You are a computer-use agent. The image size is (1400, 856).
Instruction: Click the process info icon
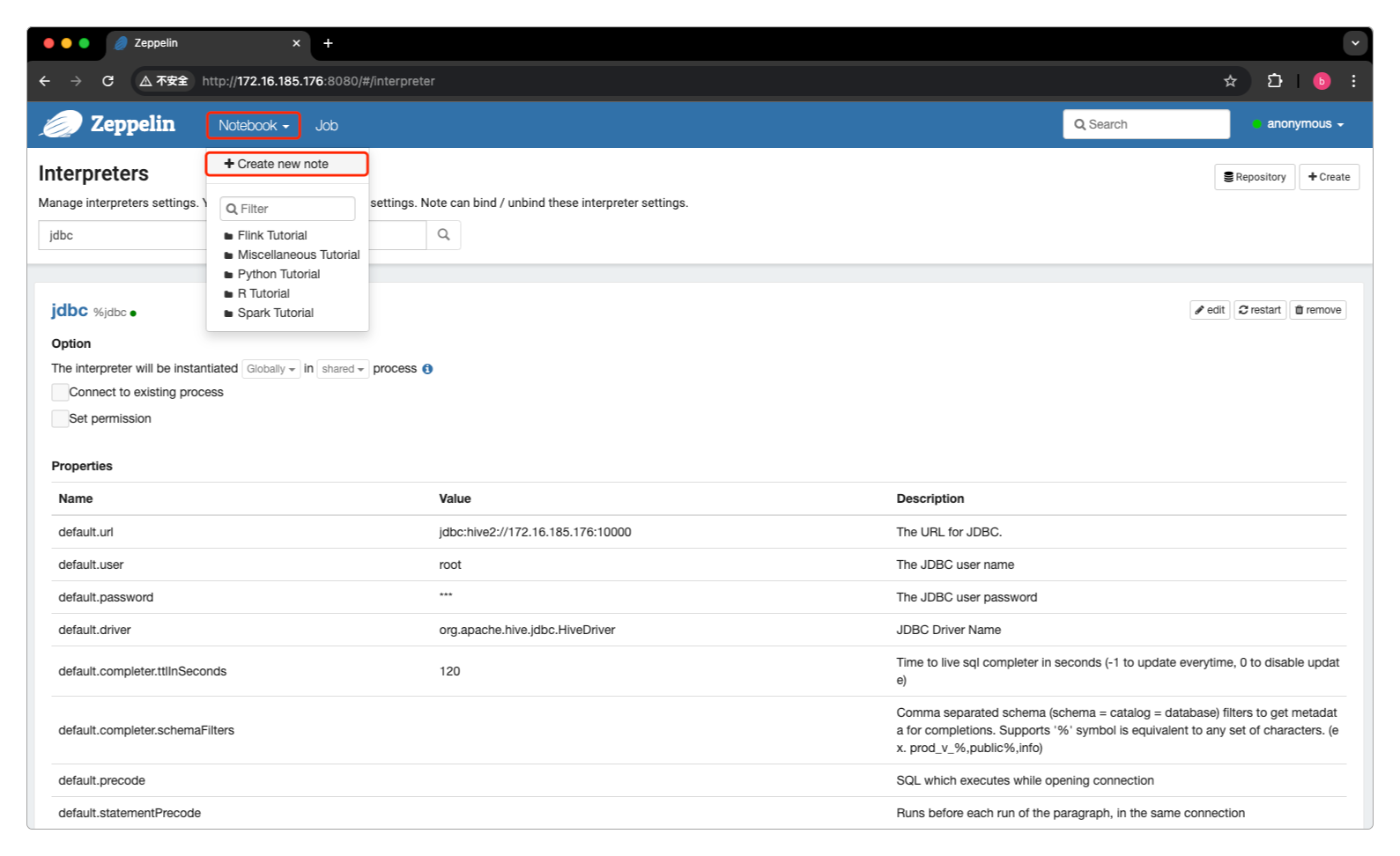[427, 369]
